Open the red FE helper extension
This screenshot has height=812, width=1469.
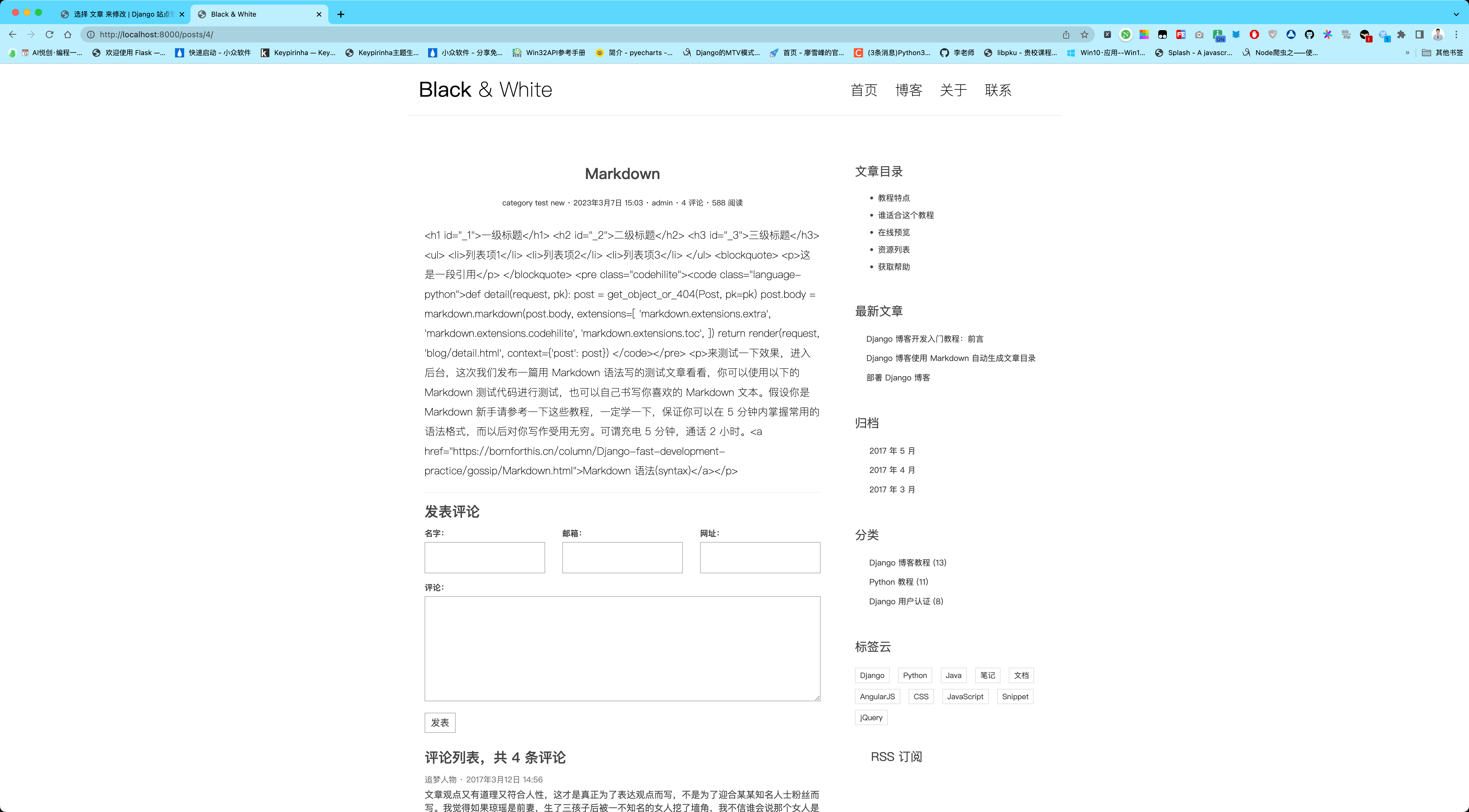point(1181,34)
